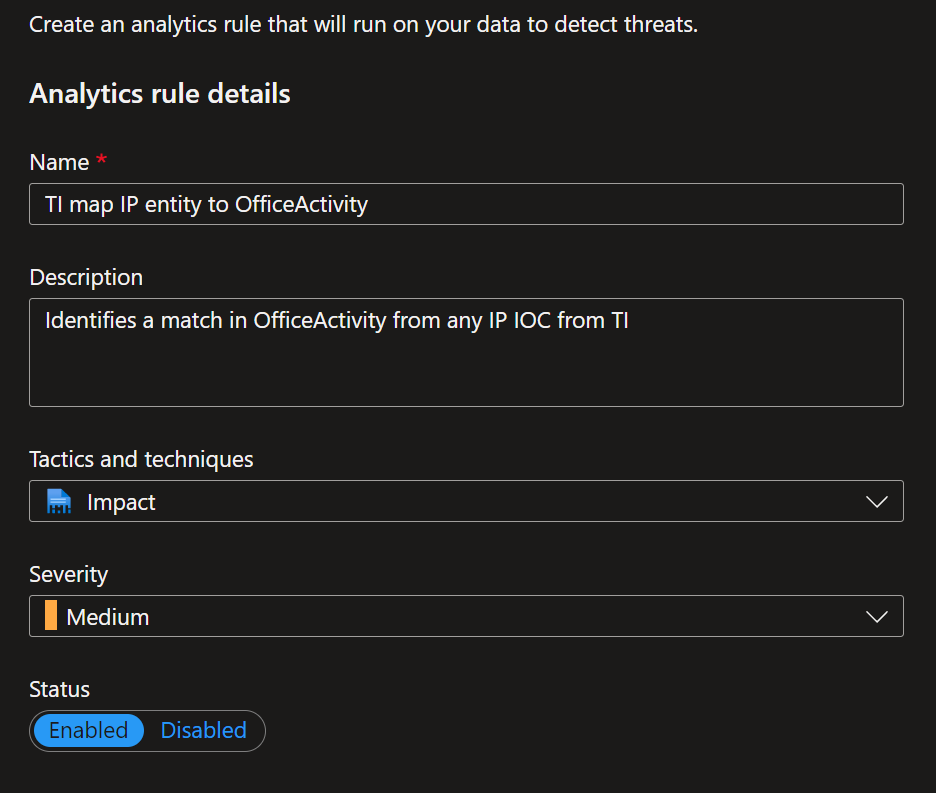The width and height of the screenshot is (936, 793).
Task: Click the Status label
Action: (x=59, y=689)
